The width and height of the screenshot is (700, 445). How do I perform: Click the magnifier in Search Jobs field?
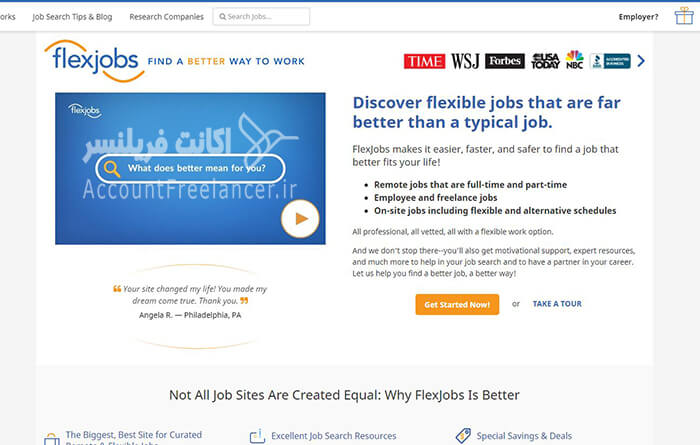coord(222,17)
